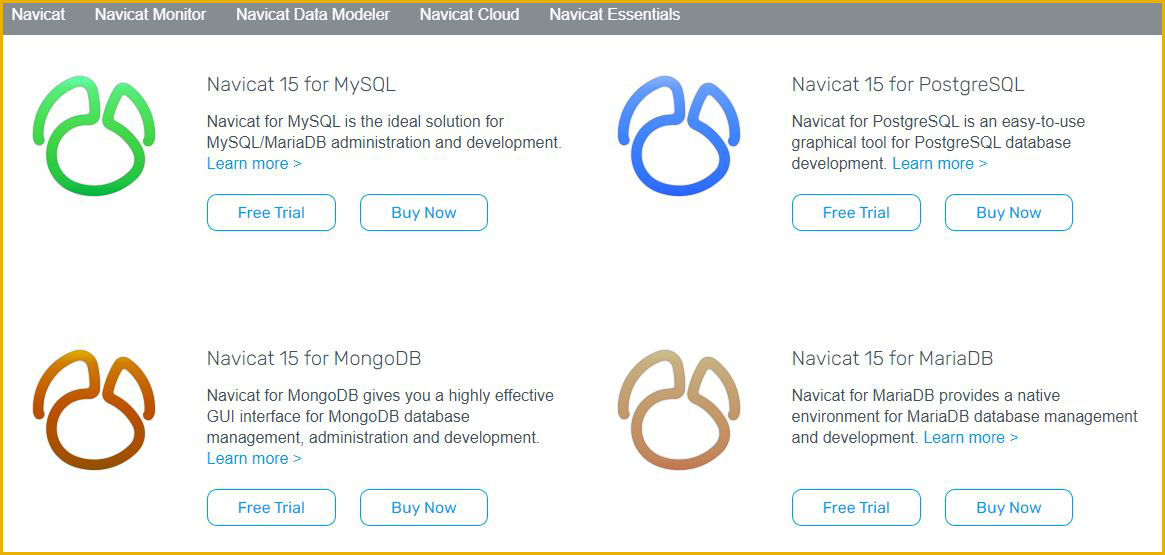Click the blue Navicat for PostgreSQL logo
Screen dimensions: 1165x555
click(x=679, y=135)
